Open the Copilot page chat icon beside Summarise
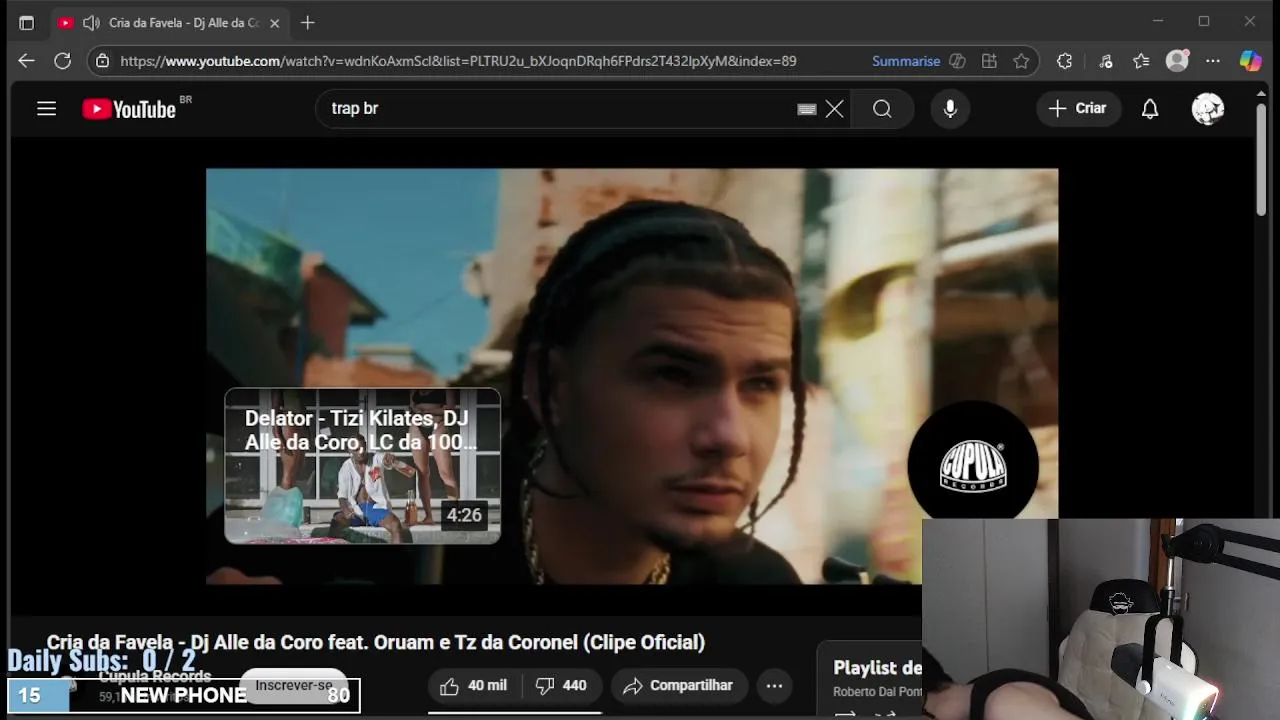This screenshot has width=1280, height=720. tap(957, 61)
